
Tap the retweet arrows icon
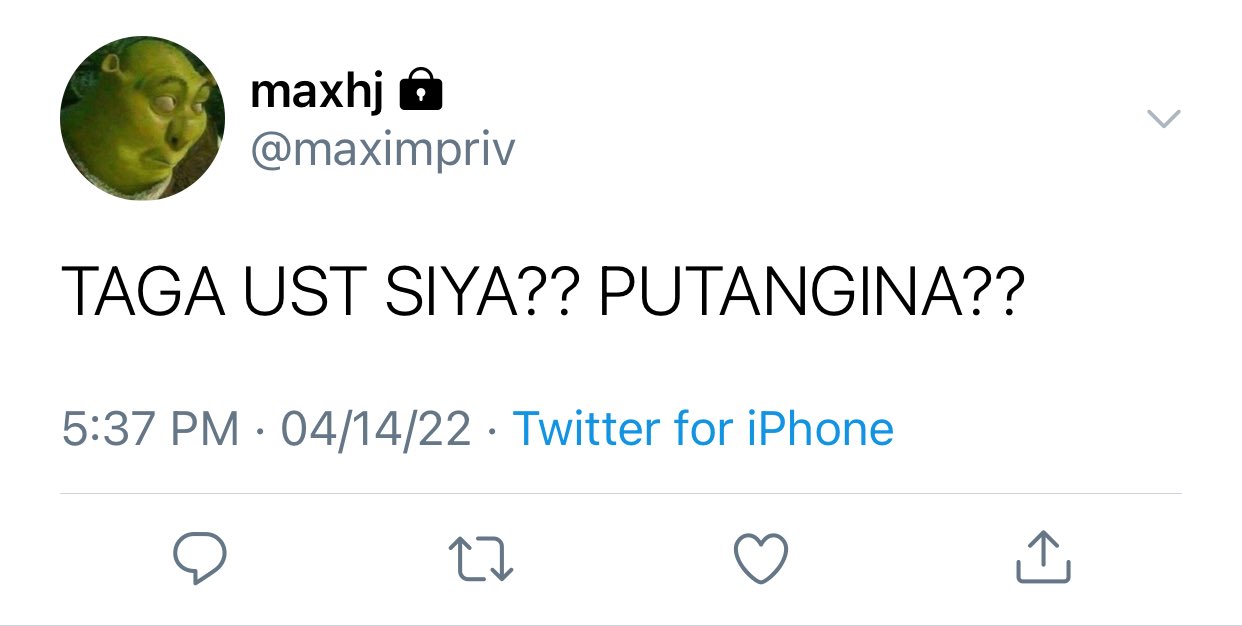tap(481, 558)
